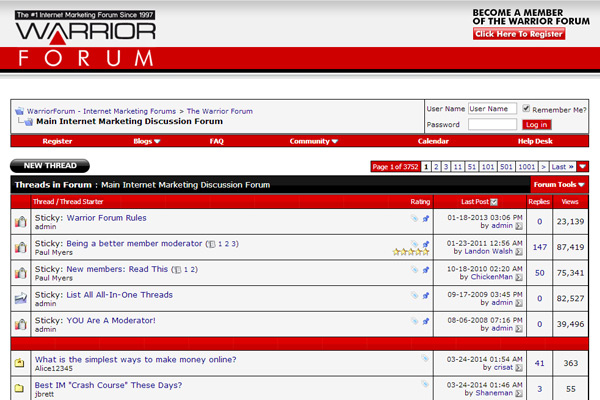
Task: Sort by Thread Starter header
Action: pyautogui.click(x=81, y=202)
